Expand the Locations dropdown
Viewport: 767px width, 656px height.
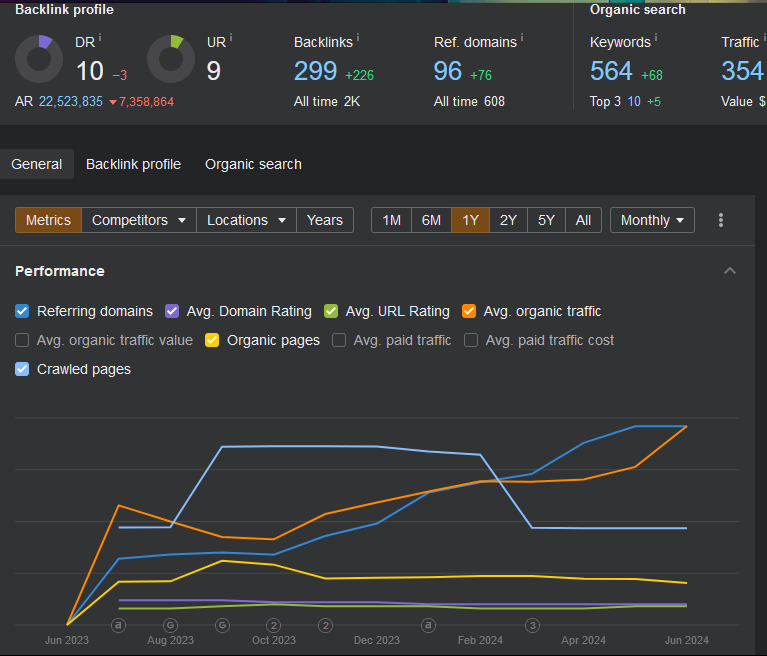(x=246, y=220)
